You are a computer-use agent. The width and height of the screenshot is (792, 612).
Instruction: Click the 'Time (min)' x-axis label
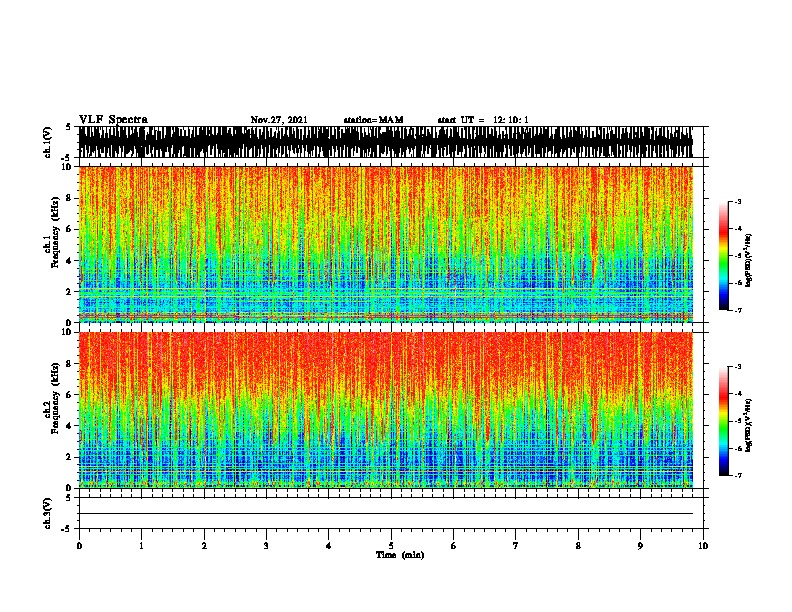[400, 555]
